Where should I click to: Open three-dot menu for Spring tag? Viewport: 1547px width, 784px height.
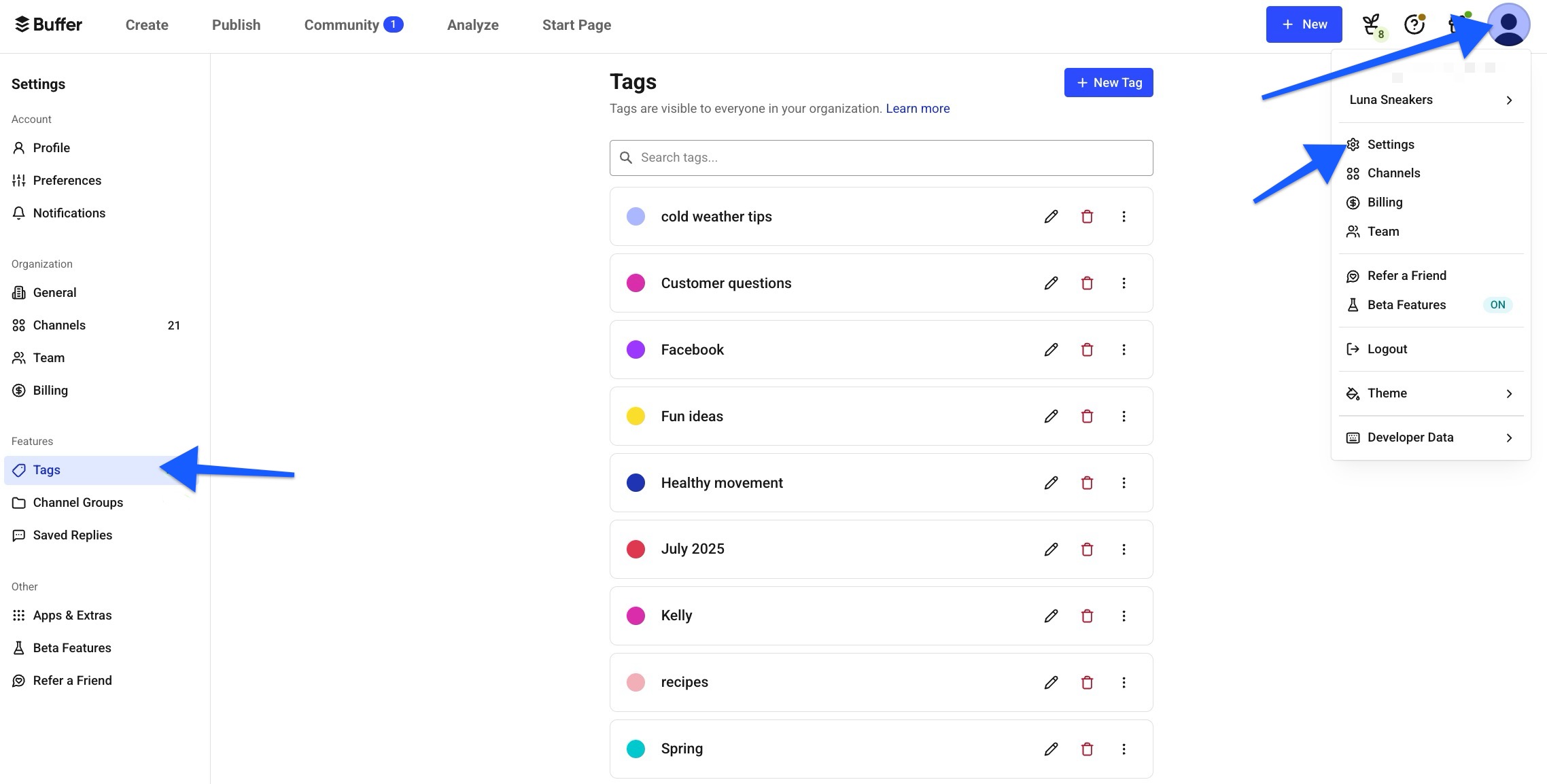click(1124, 749)
